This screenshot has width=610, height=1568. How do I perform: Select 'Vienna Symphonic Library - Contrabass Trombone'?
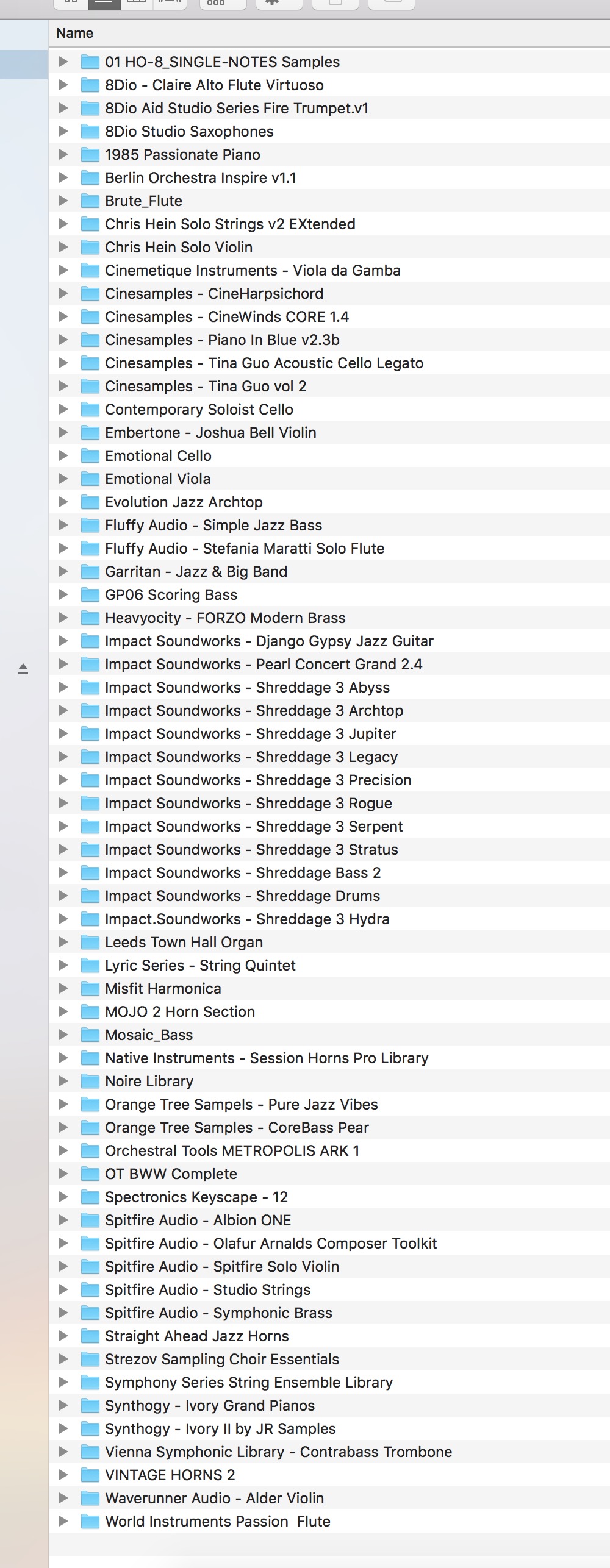tap(329, 1452)
